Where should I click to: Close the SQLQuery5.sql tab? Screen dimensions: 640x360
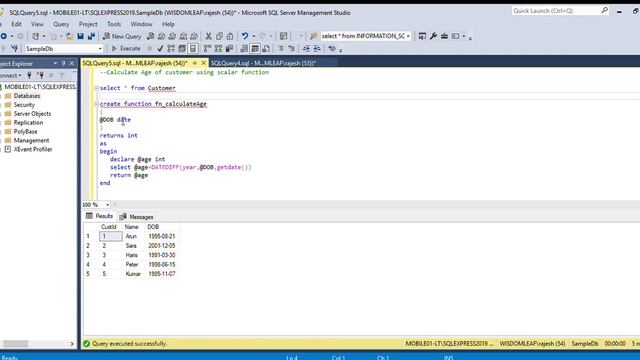tap(204, 63)
